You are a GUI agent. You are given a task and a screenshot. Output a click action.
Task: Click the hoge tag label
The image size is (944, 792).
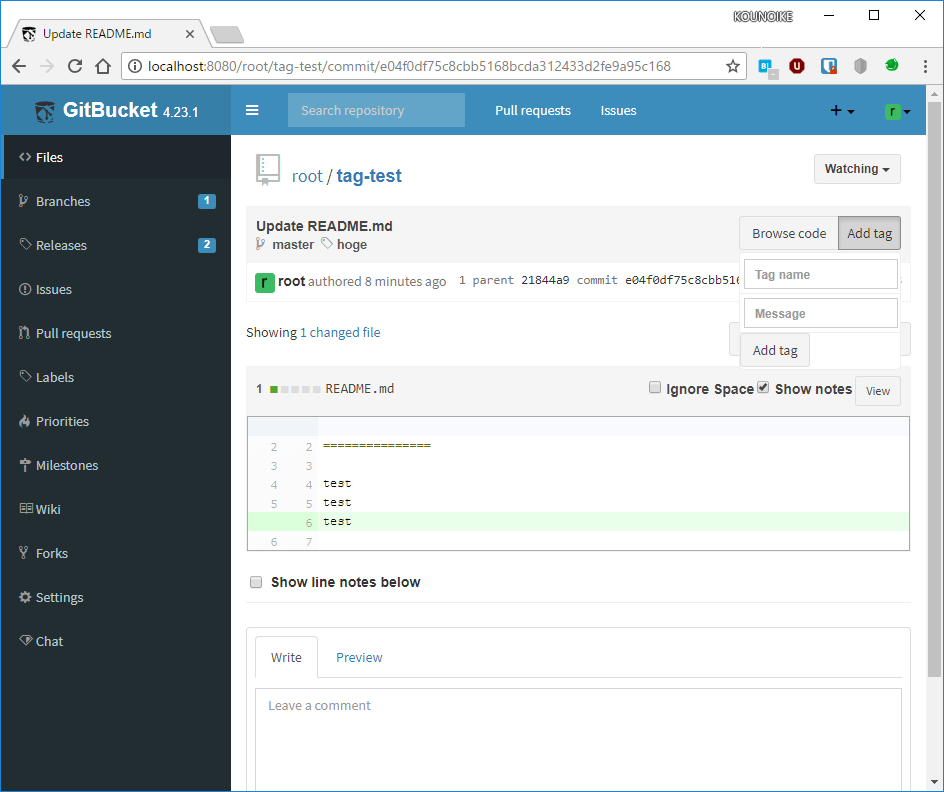point(352,244)
